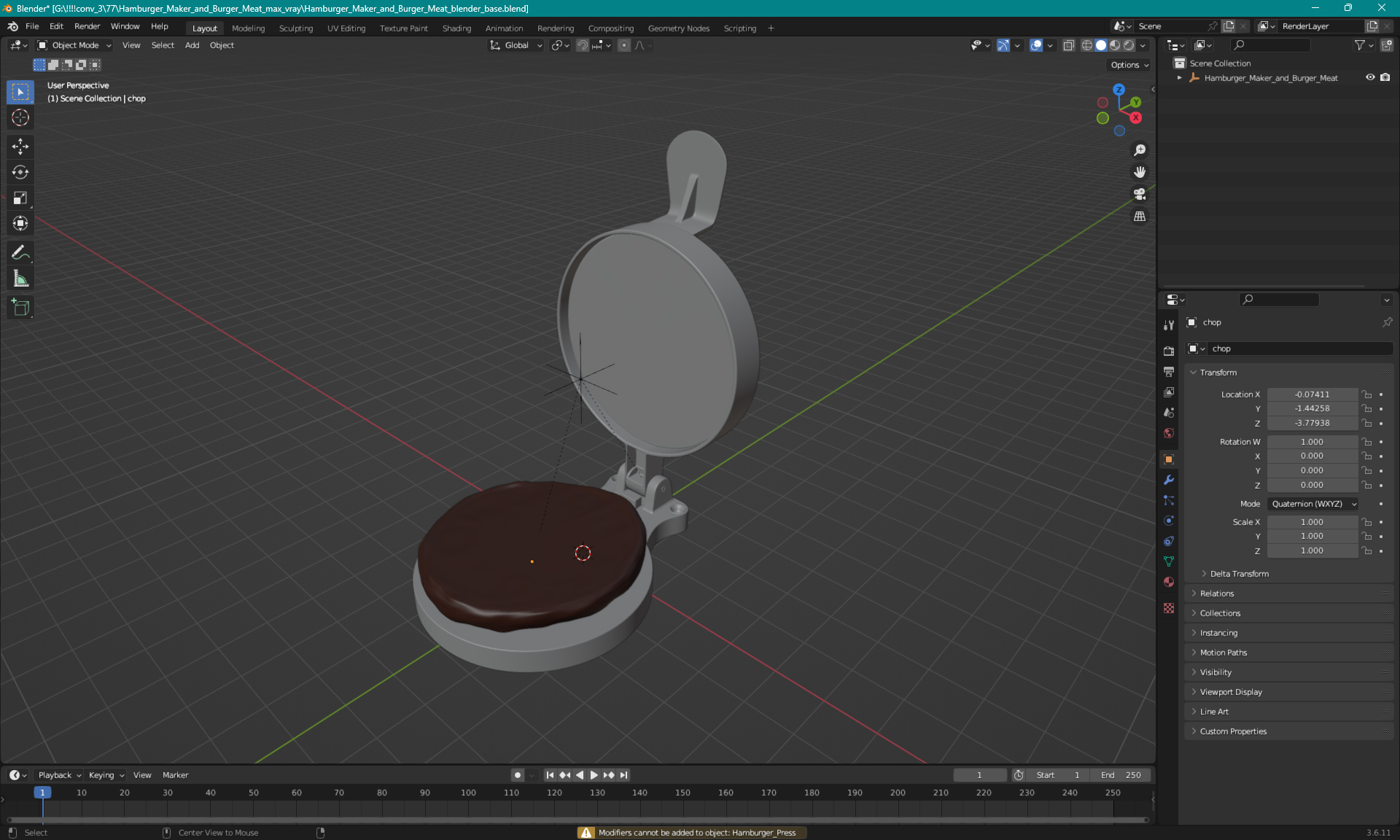
Task: Toggle snapping magnet
Action: click(x=582, y=45)
